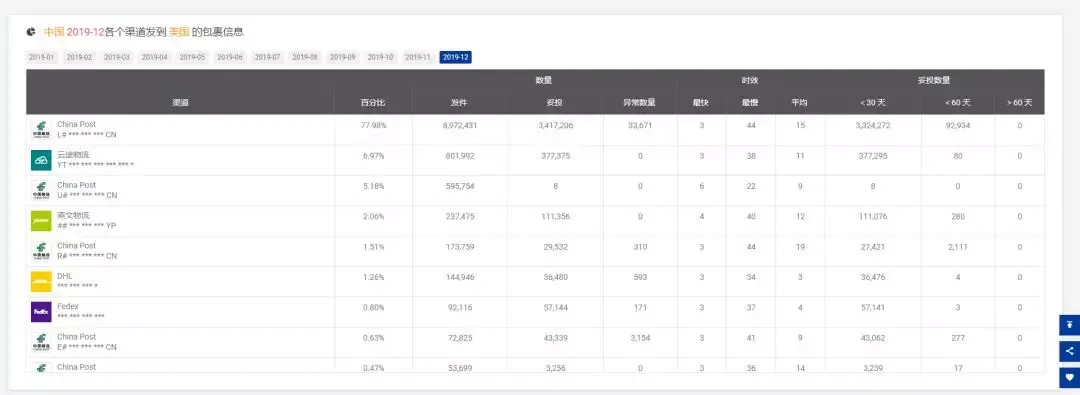The image size is (1080, 395).
Task: Select the 2019-09 month tab
Action: tap(342, 57)
